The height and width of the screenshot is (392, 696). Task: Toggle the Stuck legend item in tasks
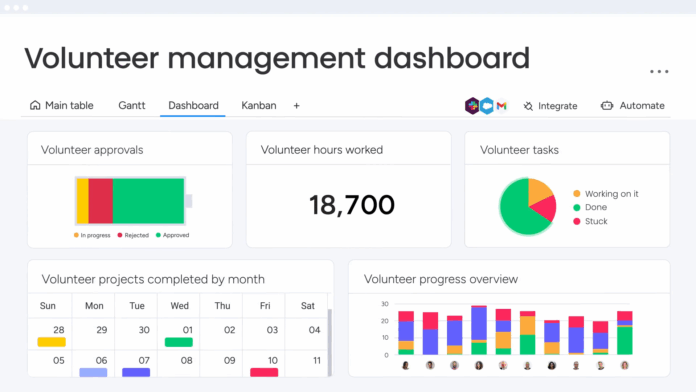coord(590,221)
